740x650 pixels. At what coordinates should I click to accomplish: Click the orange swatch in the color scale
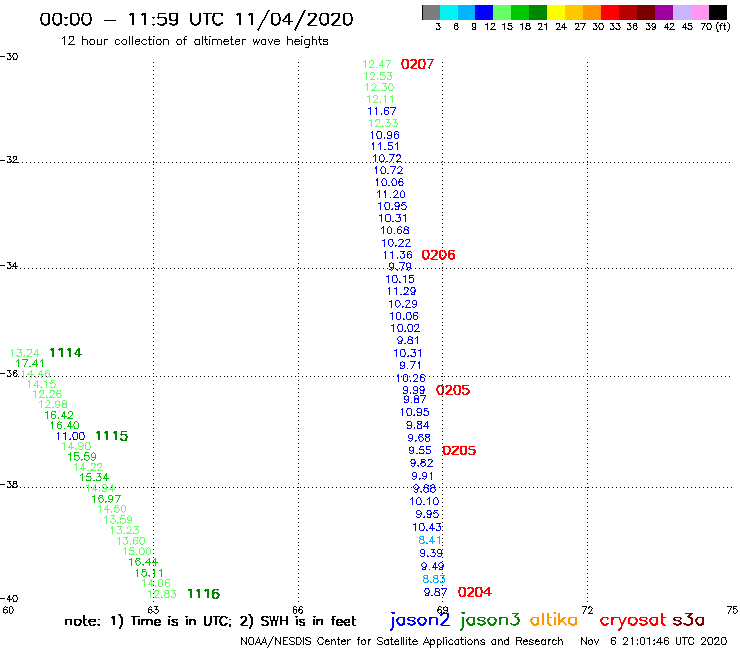click(x=592, y=13)
